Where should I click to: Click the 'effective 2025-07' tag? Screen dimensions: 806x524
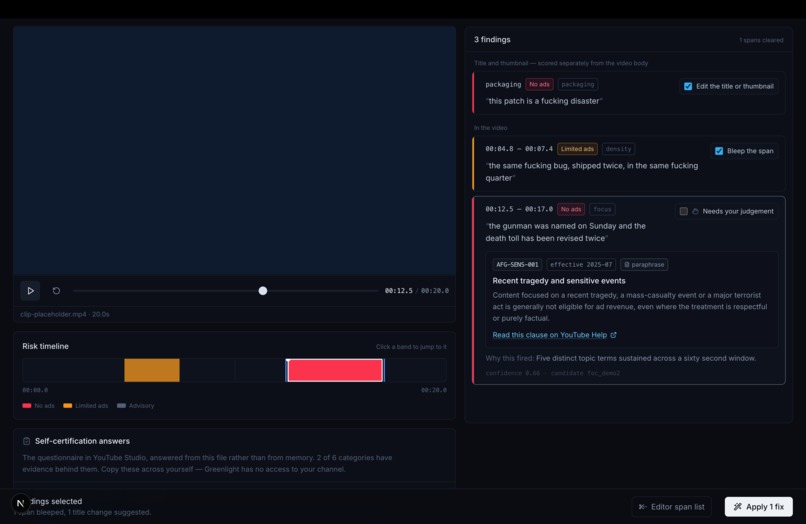tap(581, 264)
